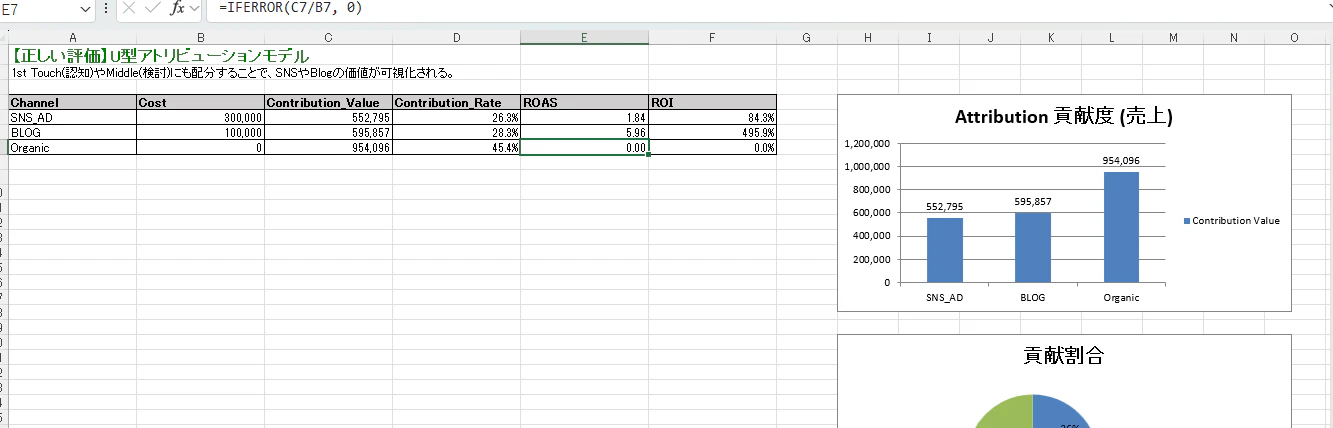Click the SNS_AD bar in the chart
1333x428 pixels.
[x=945, y=250]
